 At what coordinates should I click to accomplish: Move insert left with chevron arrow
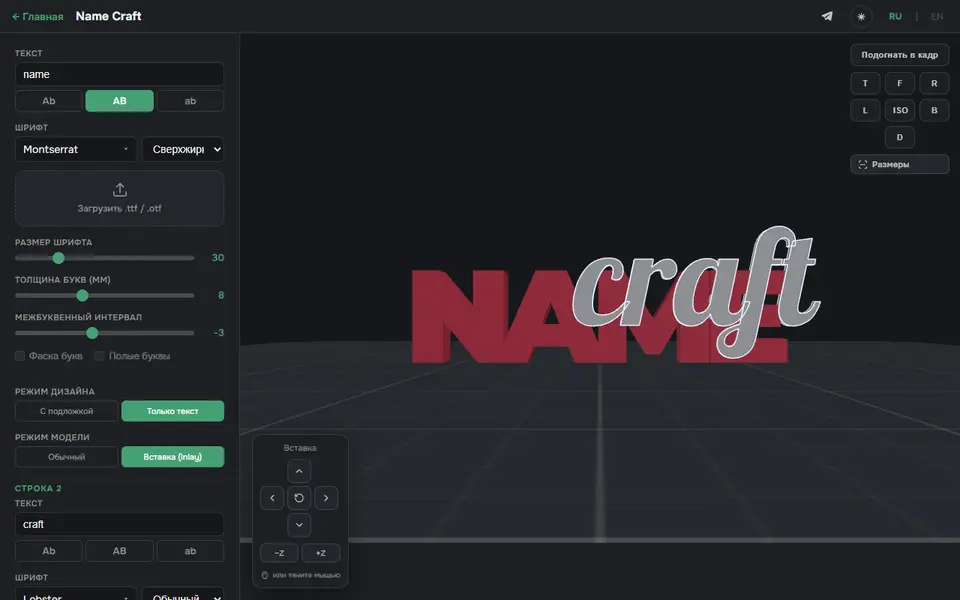click(272, 498)
